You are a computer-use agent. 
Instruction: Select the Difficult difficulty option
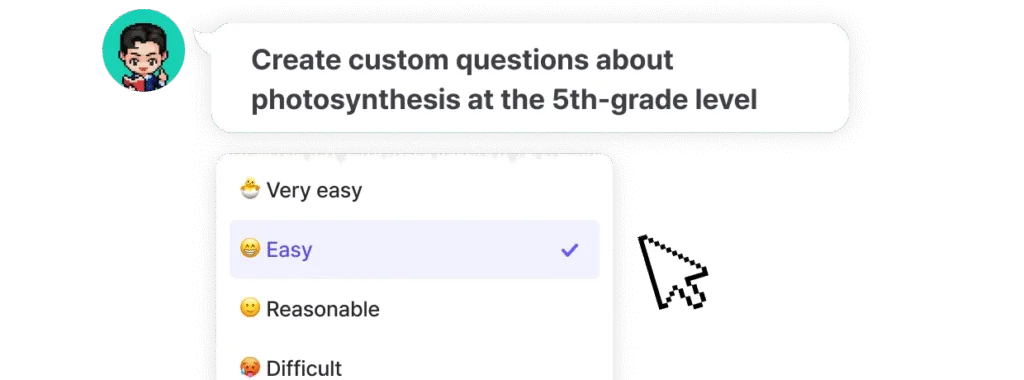[415, 368]
